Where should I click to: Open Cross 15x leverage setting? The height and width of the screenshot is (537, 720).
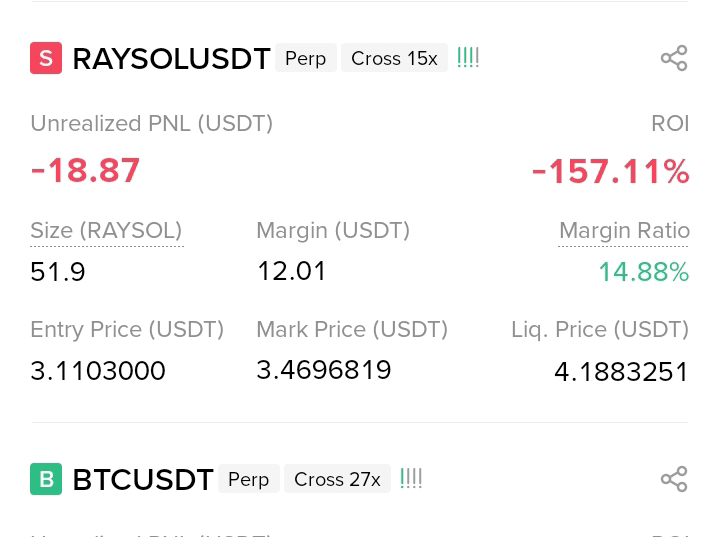394,58
